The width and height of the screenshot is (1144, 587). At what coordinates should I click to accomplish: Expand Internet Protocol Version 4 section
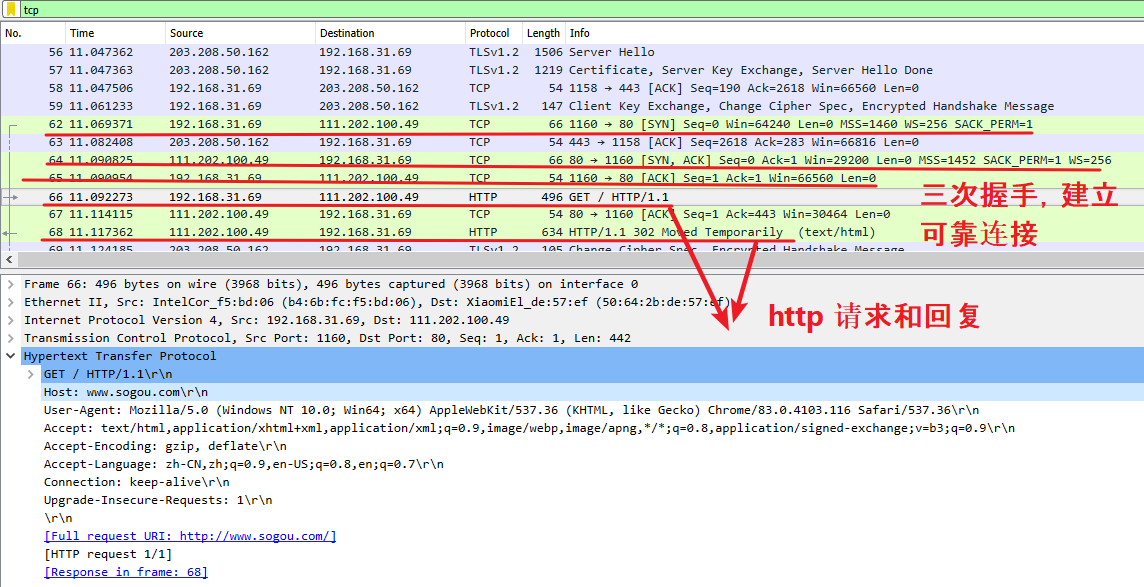[x=11, y=320]
